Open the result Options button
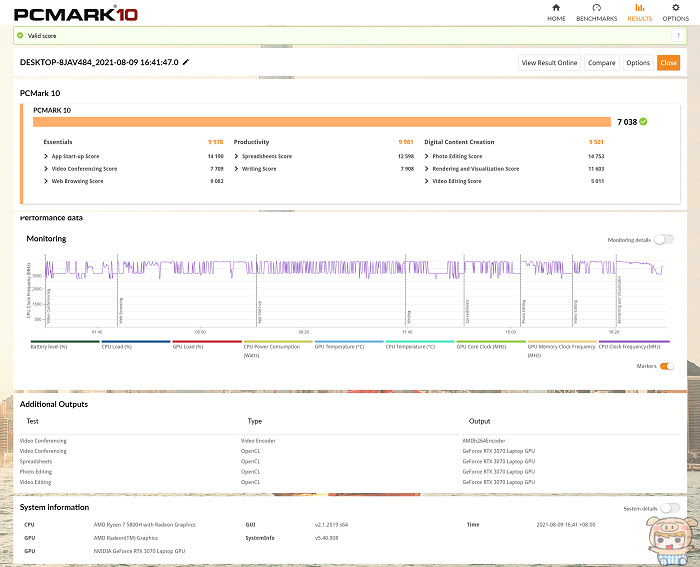The width and height of the screenshot is (700, 567). click(x=638, y=63)
